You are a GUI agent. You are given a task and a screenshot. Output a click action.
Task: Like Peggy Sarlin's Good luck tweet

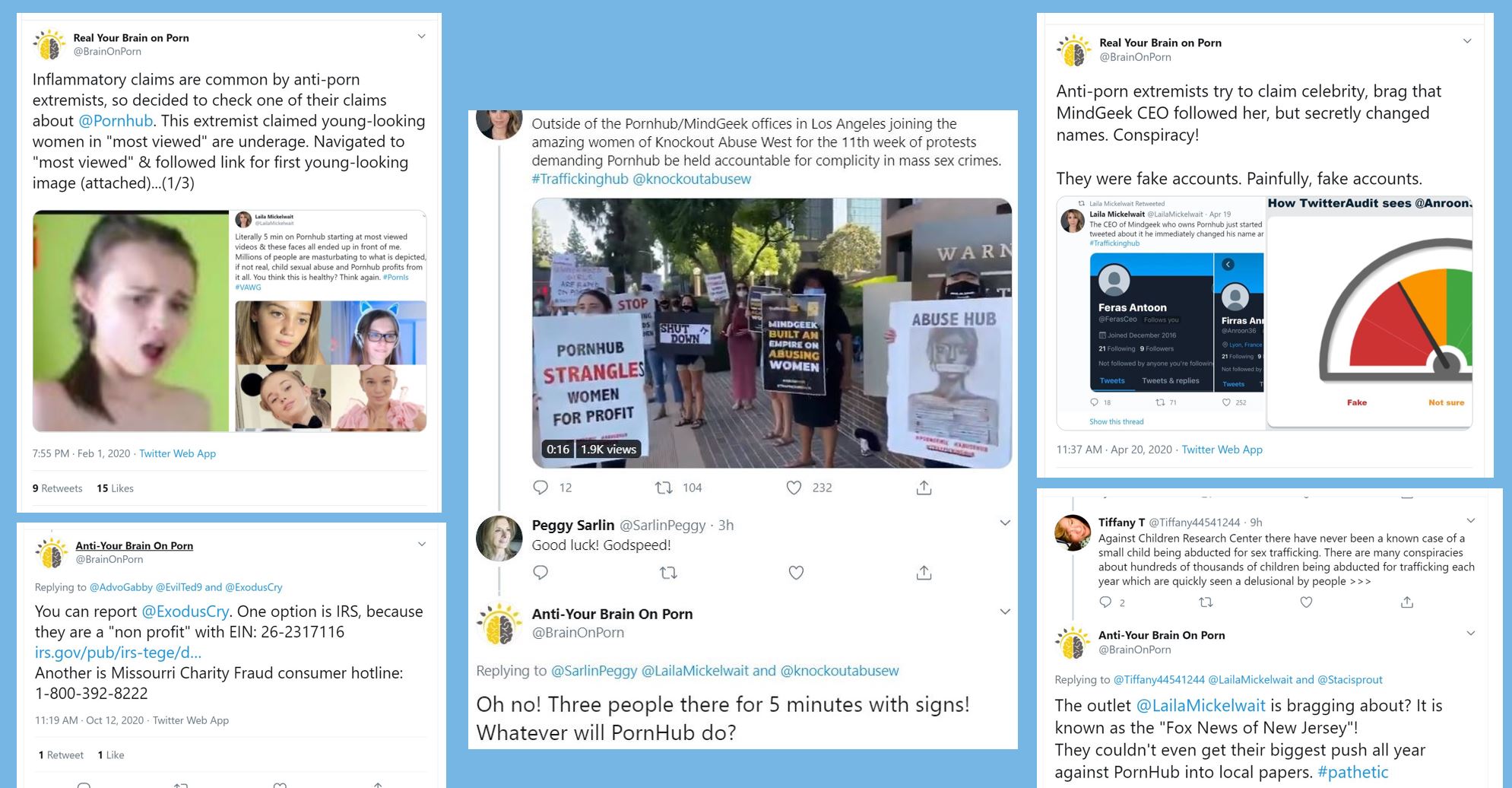coord(796,573)
